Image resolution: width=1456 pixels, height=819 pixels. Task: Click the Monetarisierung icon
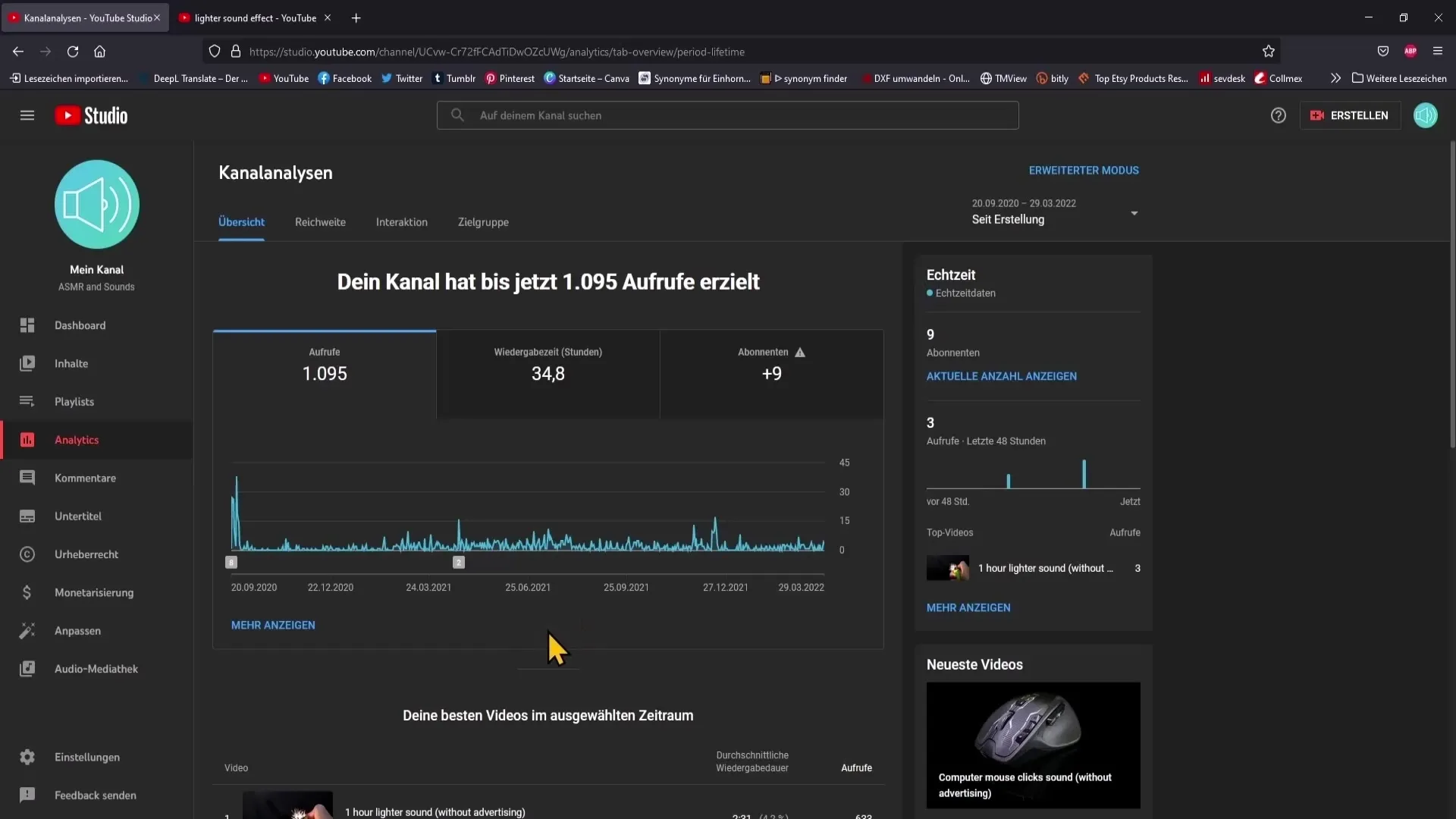point(26,592)
